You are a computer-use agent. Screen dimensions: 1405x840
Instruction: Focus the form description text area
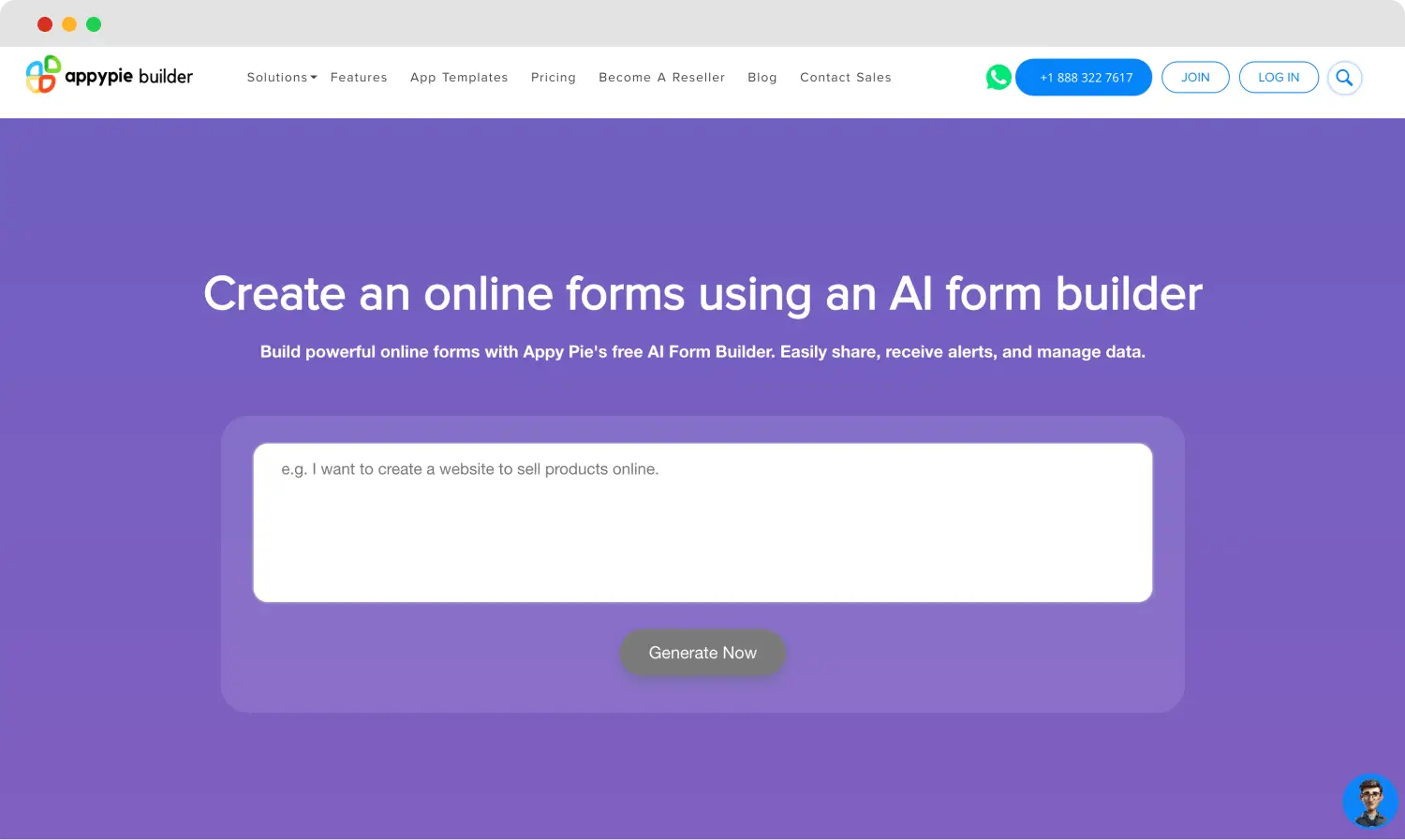[x=702, y=523]
